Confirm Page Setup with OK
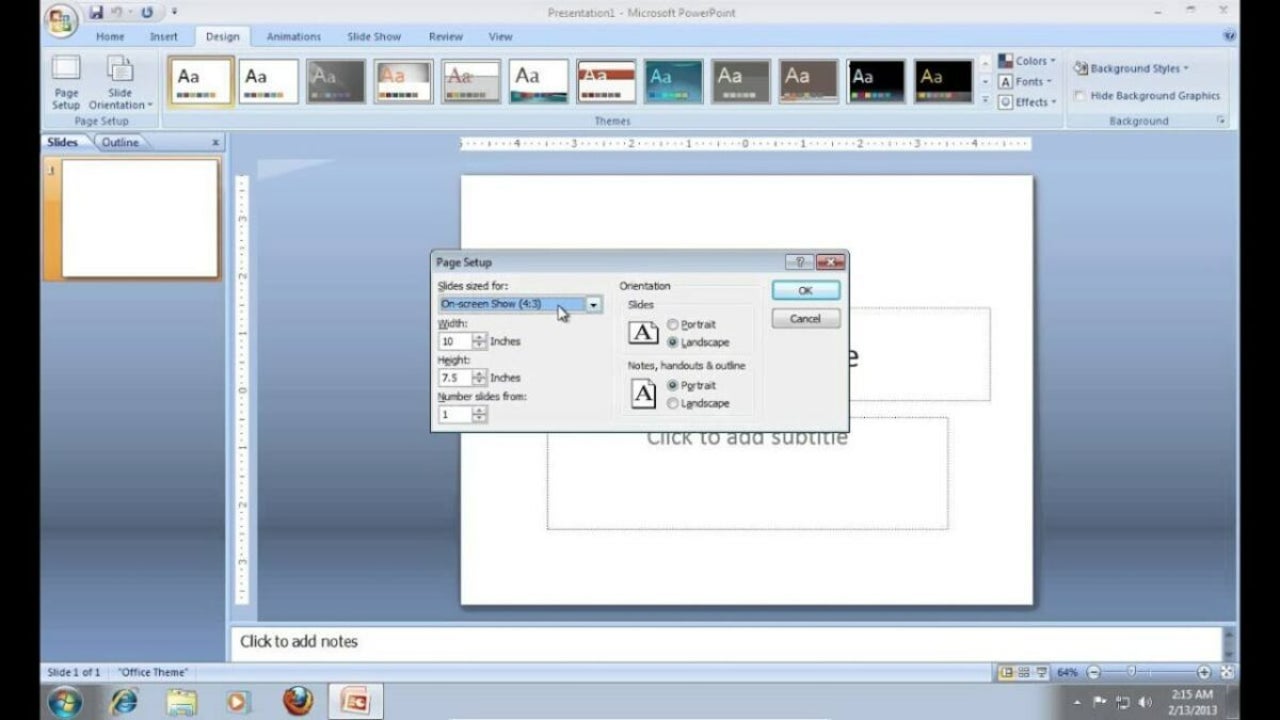Viewport: 1280px width, 720px height. pos(805,291)
